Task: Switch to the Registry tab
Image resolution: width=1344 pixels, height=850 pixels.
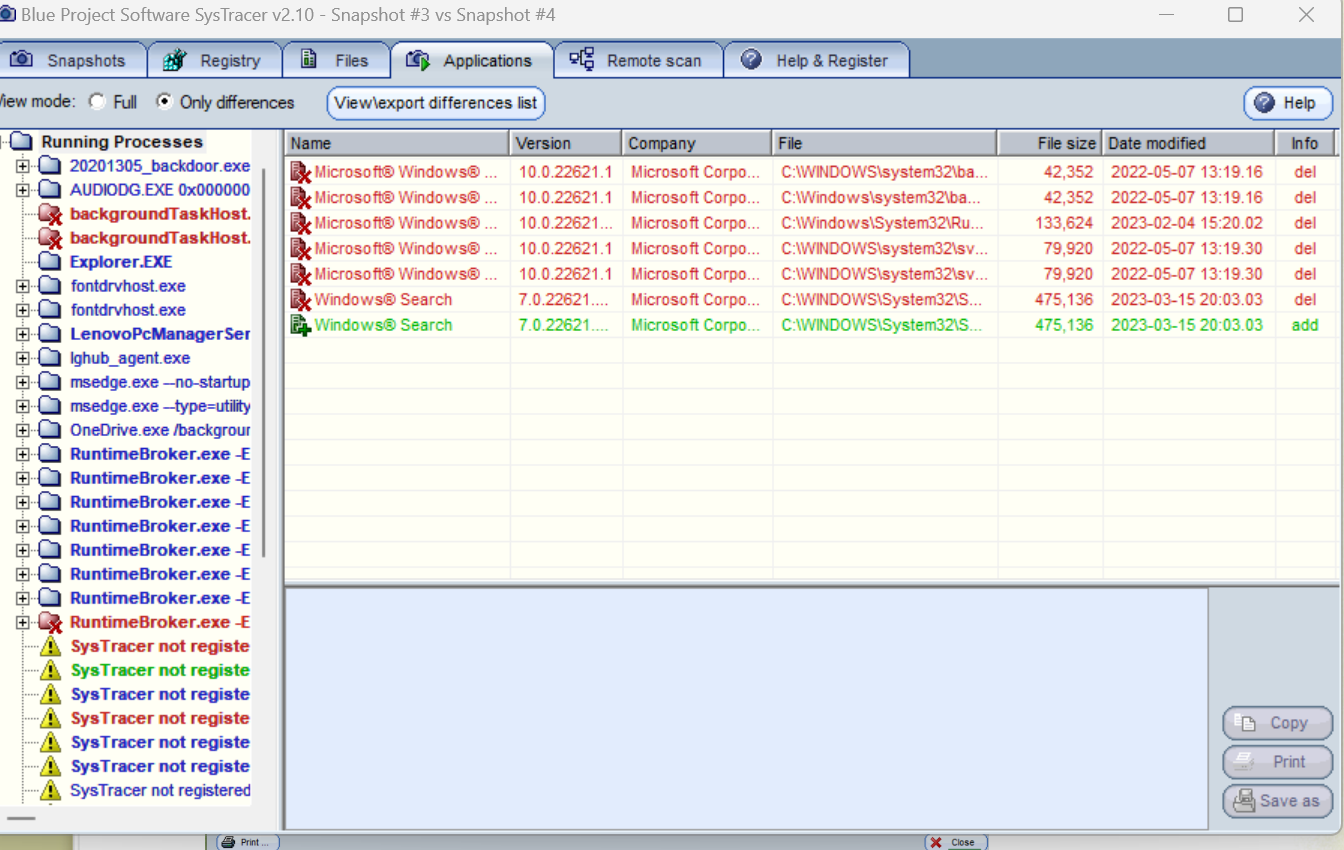Action: 214,60
